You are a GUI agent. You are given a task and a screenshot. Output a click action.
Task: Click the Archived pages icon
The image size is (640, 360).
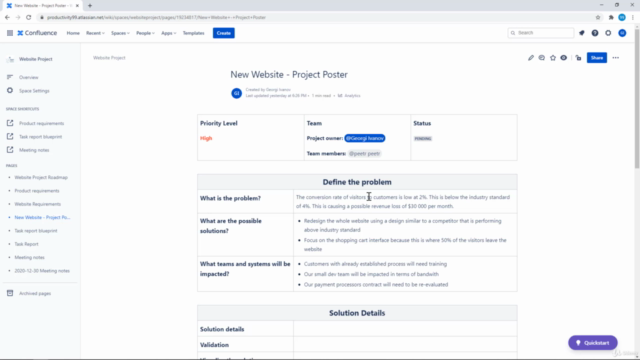click(x=10, y=293)
